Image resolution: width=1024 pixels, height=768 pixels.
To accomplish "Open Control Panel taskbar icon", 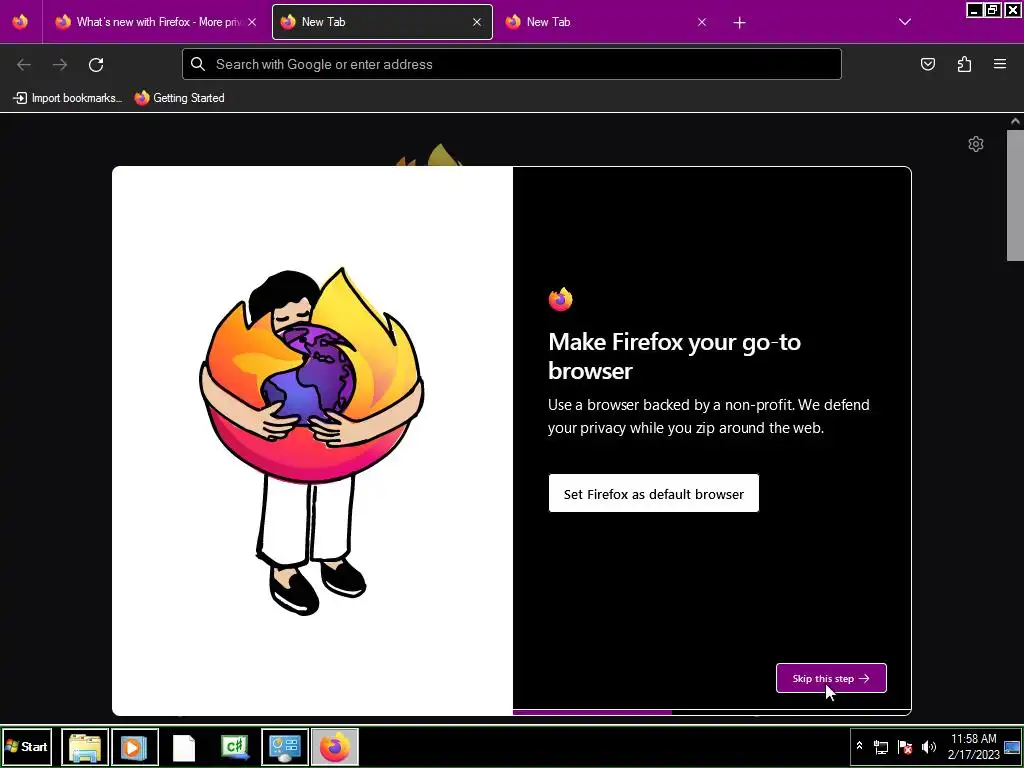I will (285, 747).
